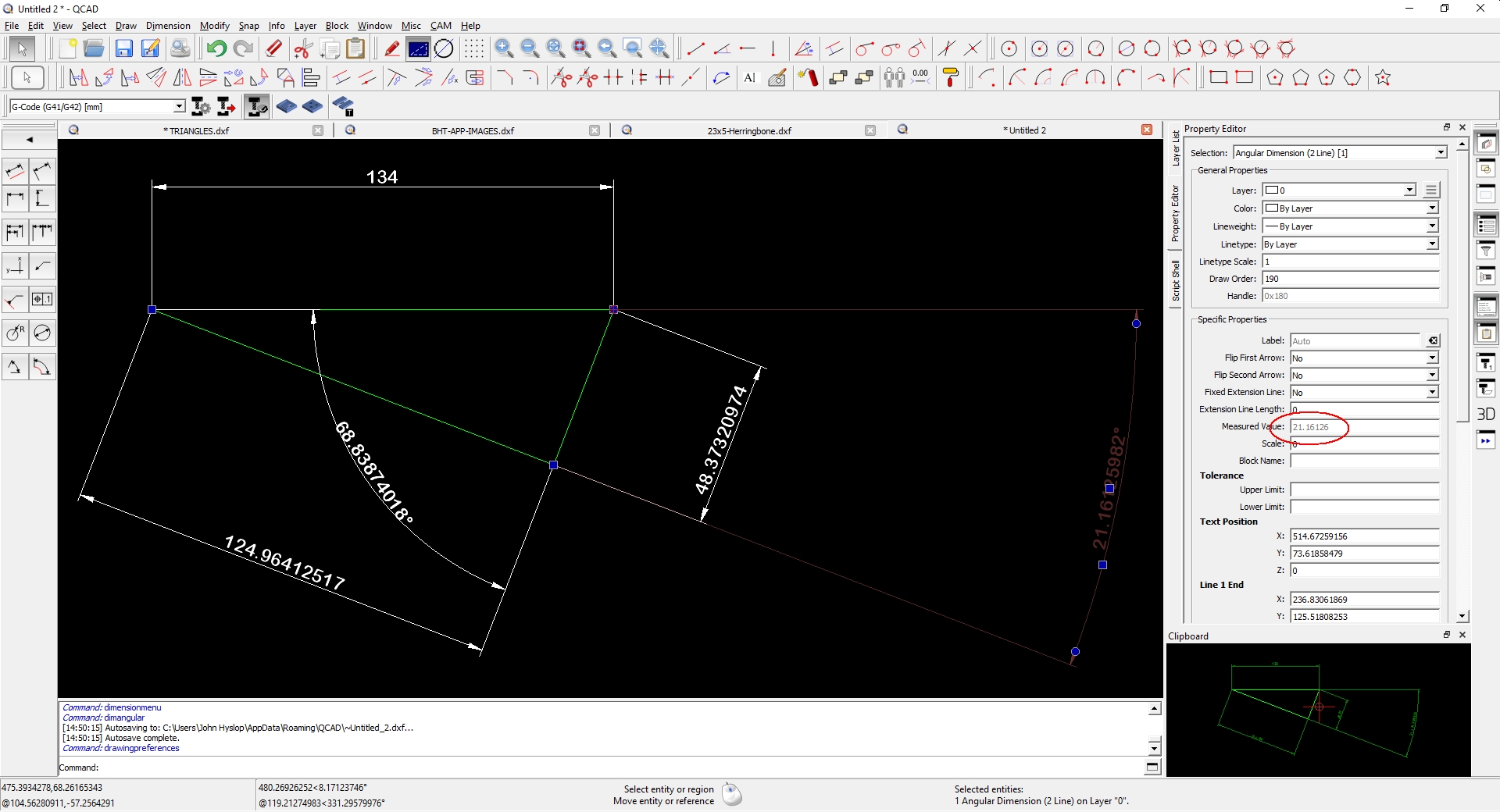Viewport: 1500px width, 812px height.
Task: Click the command line history button
Action: click(1153, 767)
